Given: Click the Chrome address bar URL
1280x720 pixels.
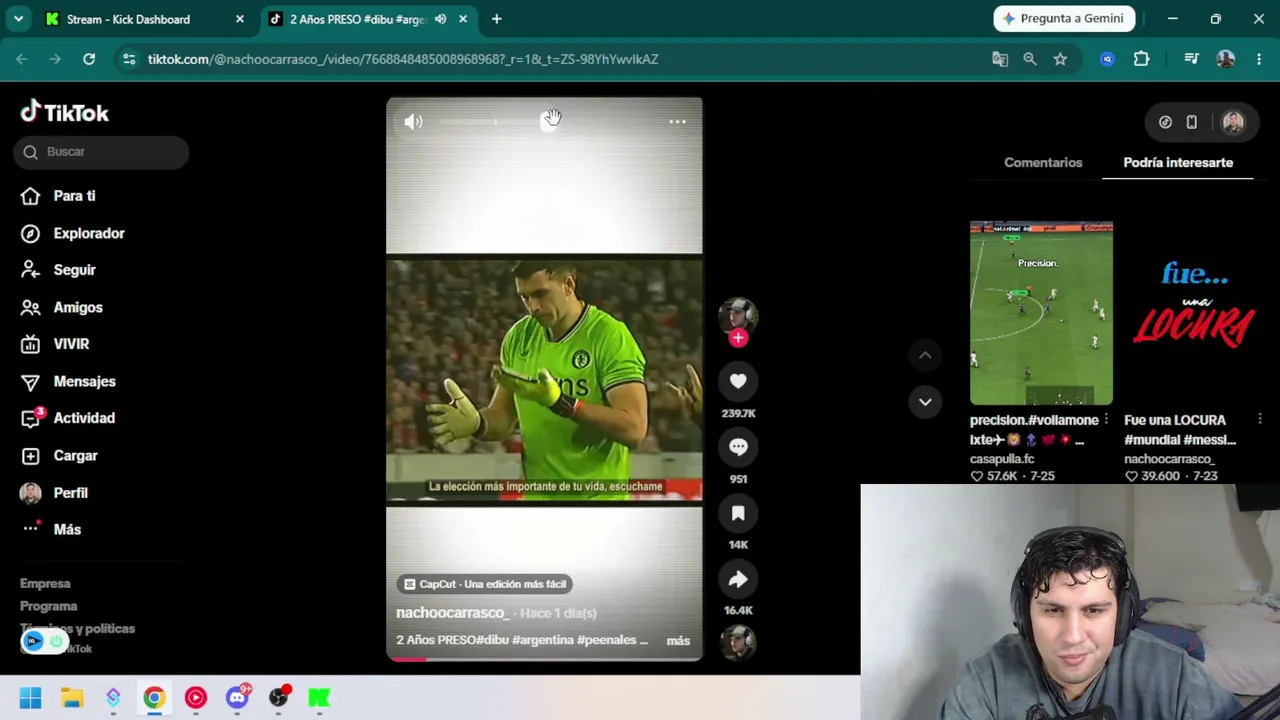Looking at the screenshot, I should 403,59.
